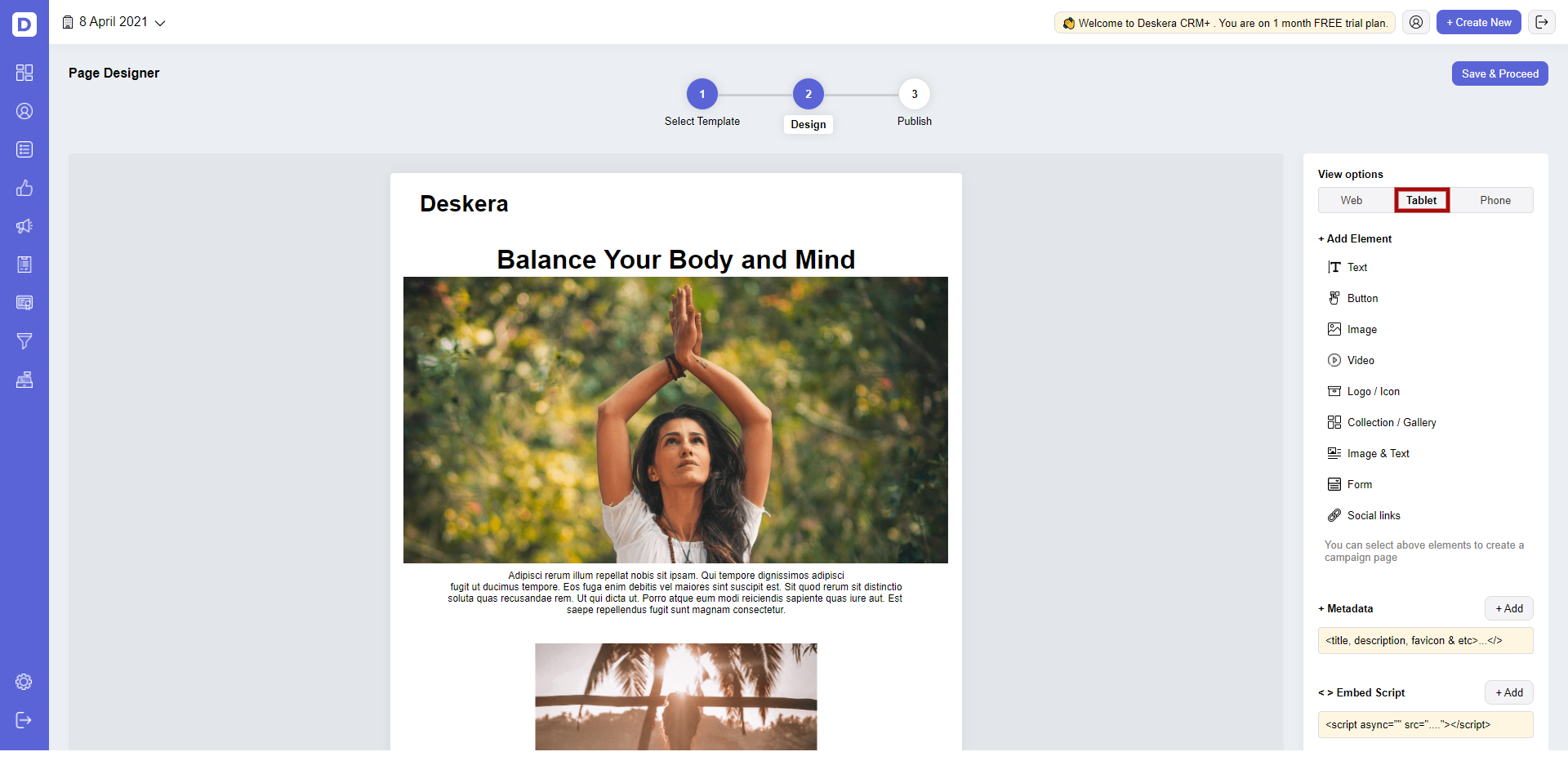1568x774 pixels.
Task: Click the < > Embed Script section label
Action: pos(1361,692)
